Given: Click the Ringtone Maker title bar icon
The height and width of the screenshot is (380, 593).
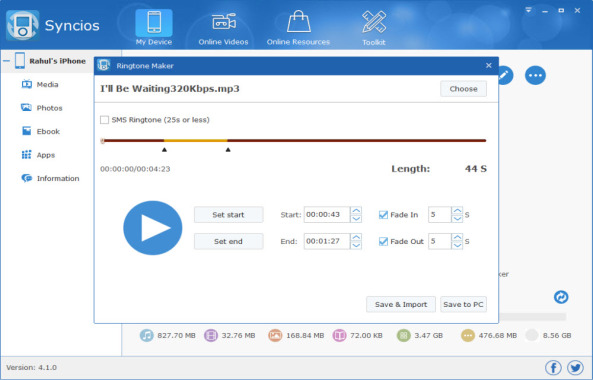Looking at the screenshot, I should 104,65.
